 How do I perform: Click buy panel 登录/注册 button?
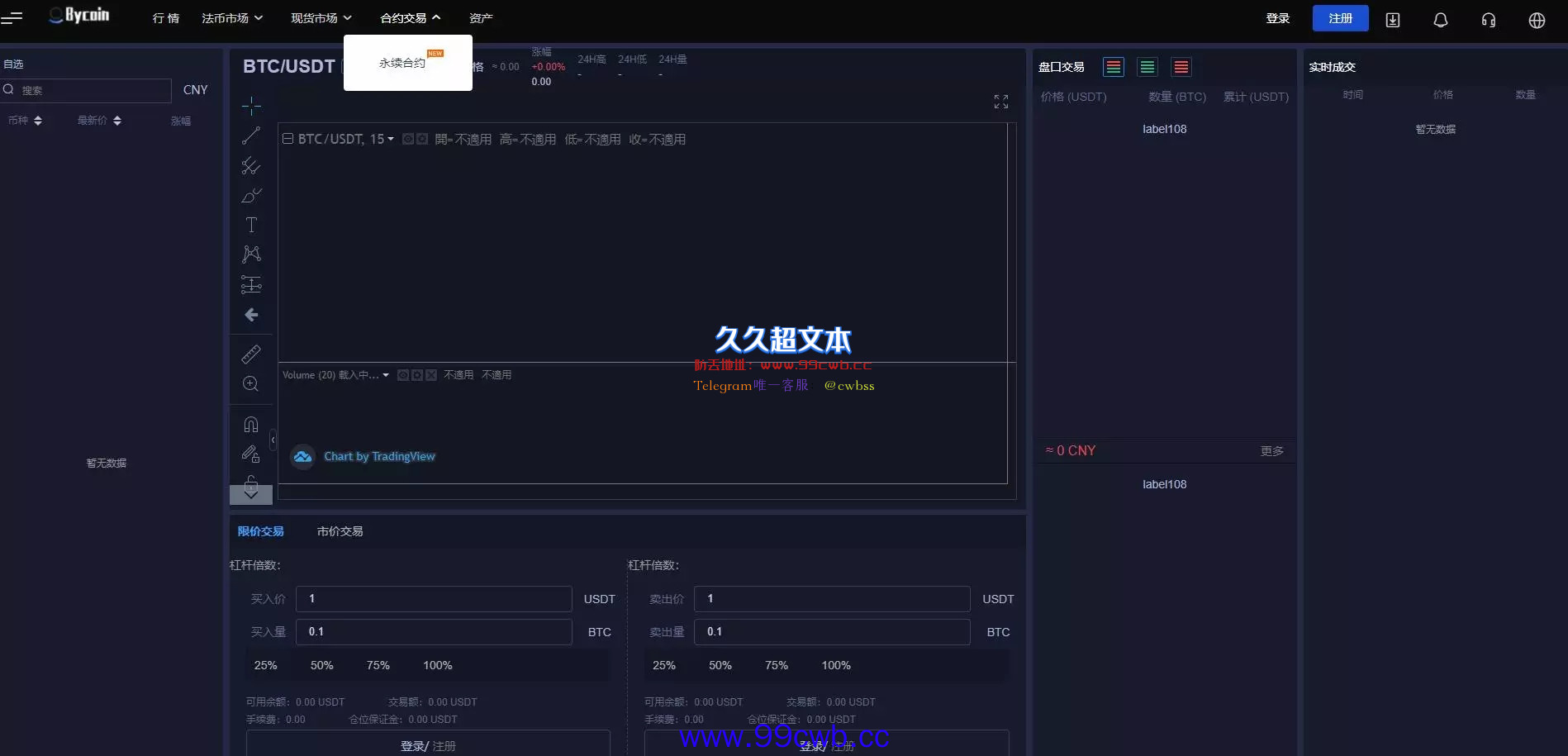pos(428,744)
